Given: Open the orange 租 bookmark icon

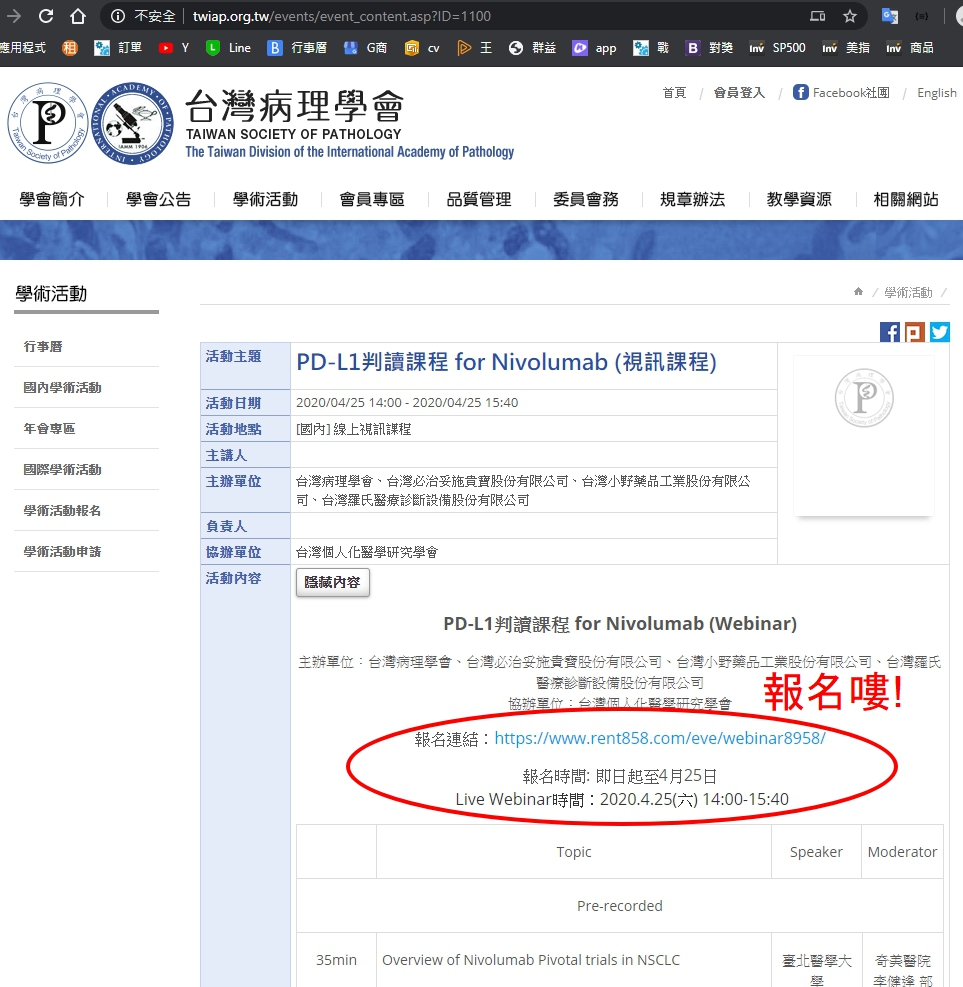Looking at the screenshot, I should tap(70, 48).
